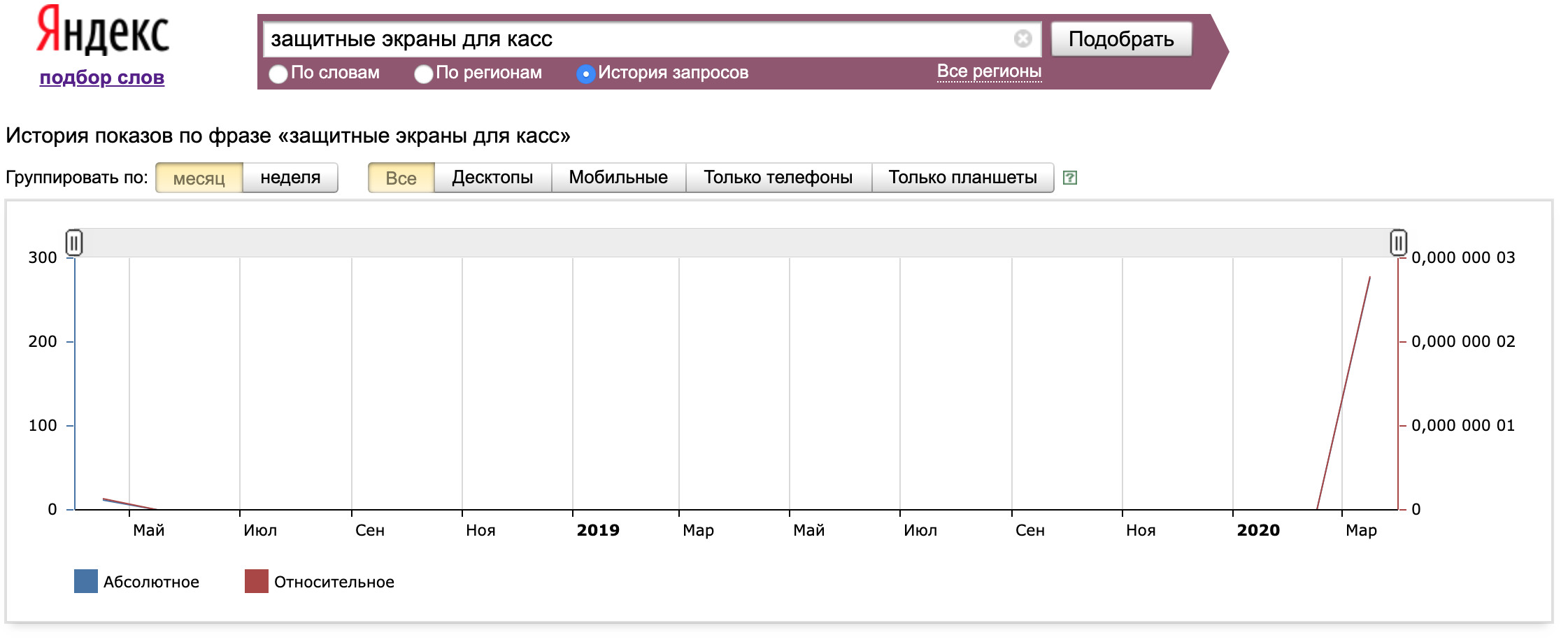Open the green question mark help icon
The image size is (1568, 642).
1069,178
